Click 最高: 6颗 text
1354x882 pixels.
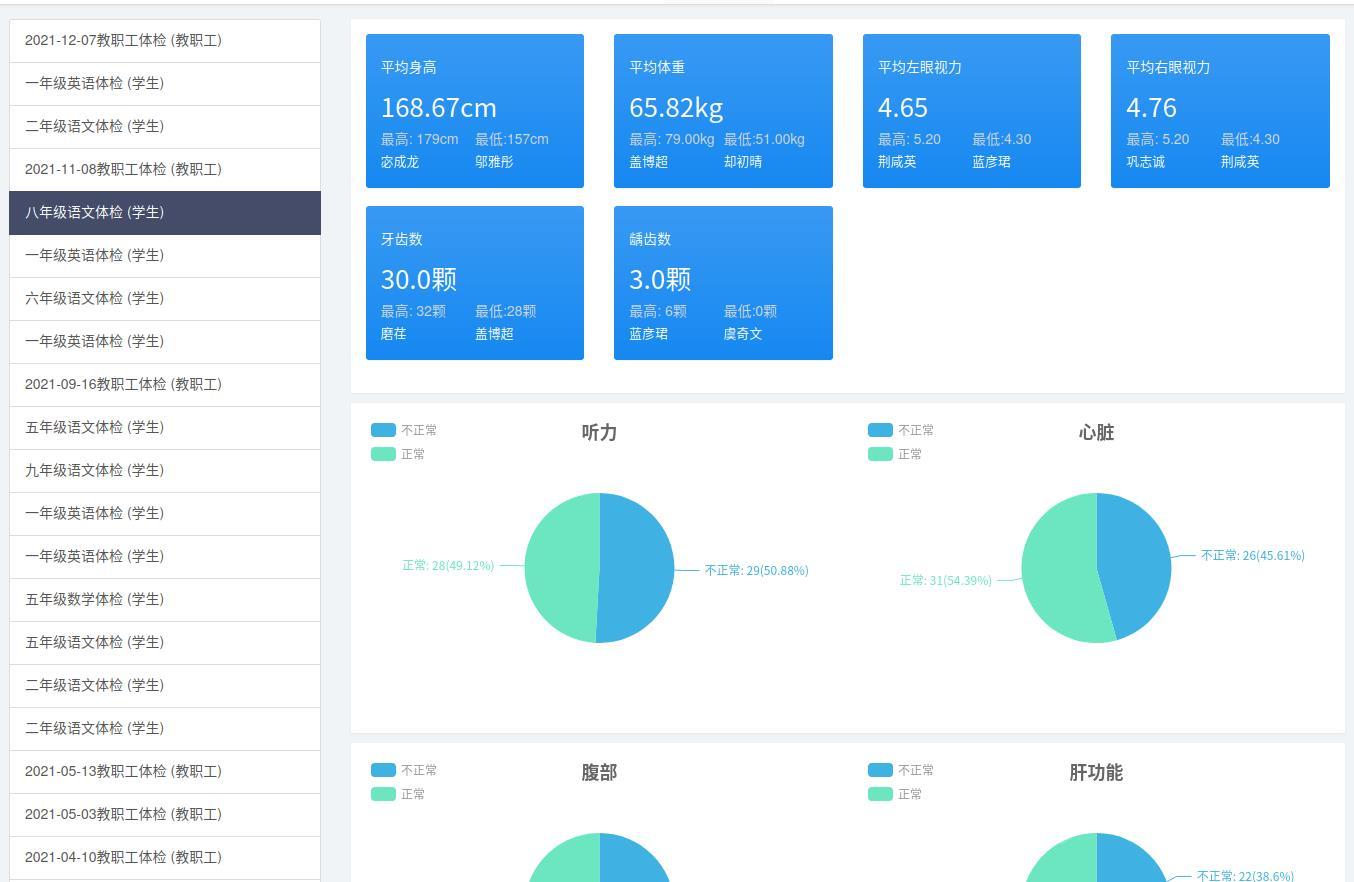[658, 312]
